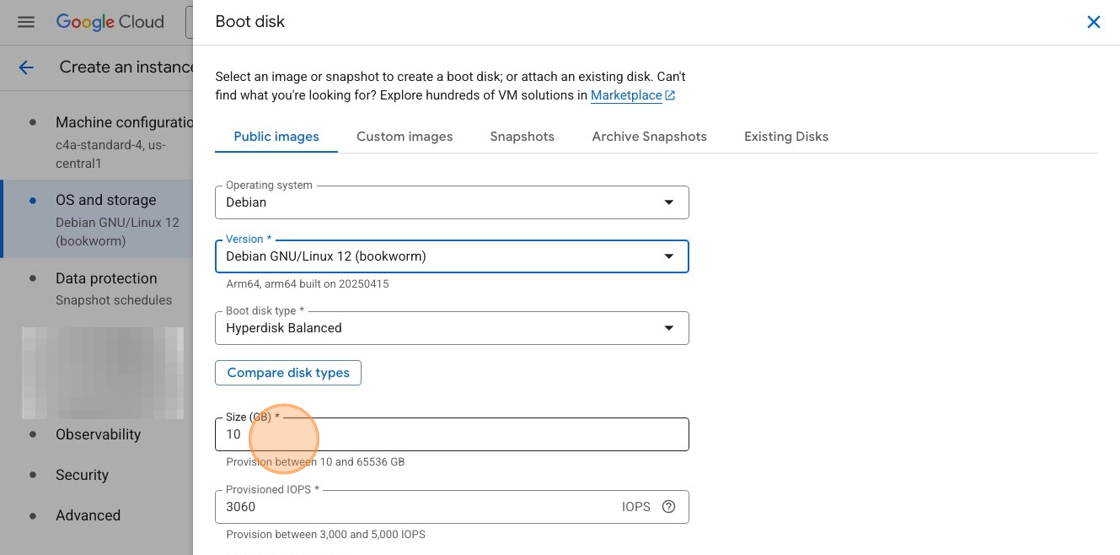Open the Marketplace link
Image resolution: width=1120 pixels, height=555 pixels.
pyautogui.click(x=633, y=95)
